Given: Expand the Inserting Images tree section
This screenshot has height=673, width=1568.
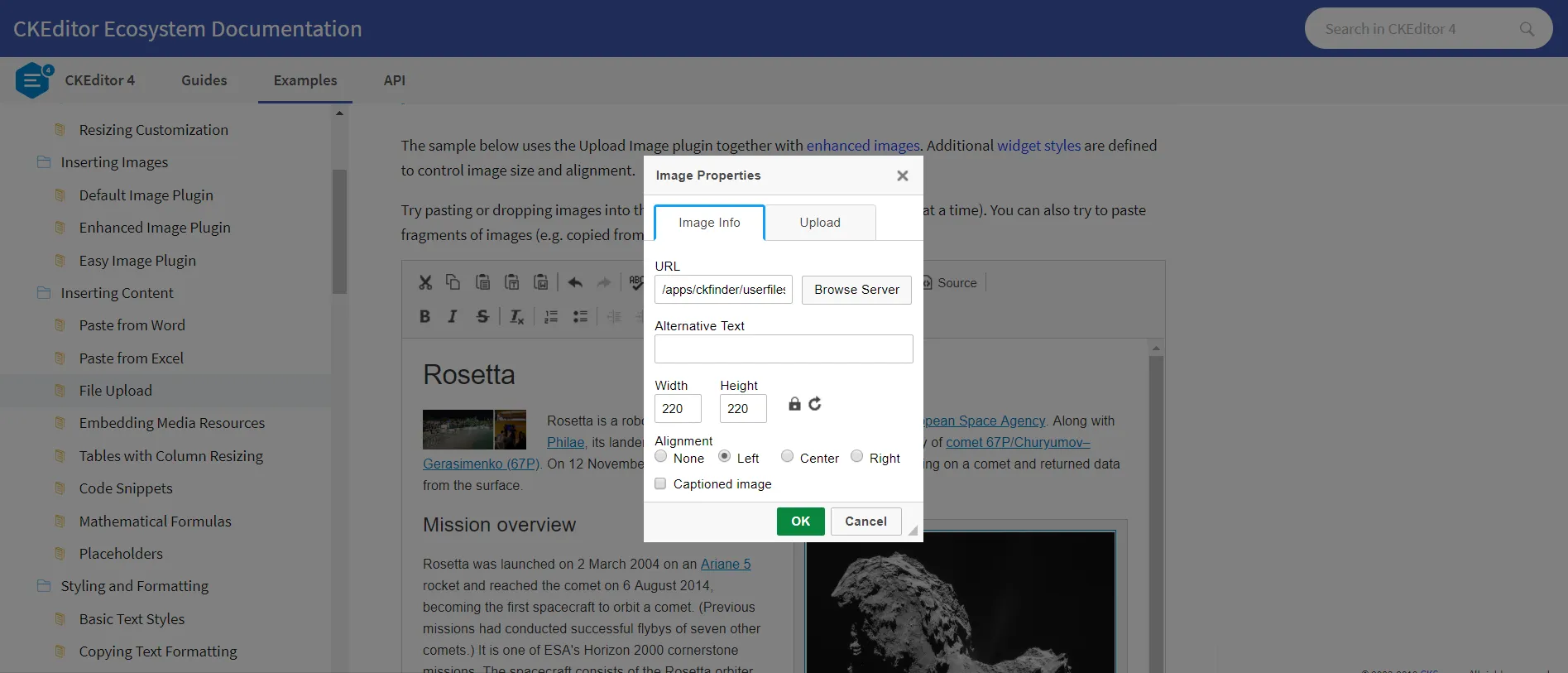Looking at the screenshot, I should click(114, 162).
